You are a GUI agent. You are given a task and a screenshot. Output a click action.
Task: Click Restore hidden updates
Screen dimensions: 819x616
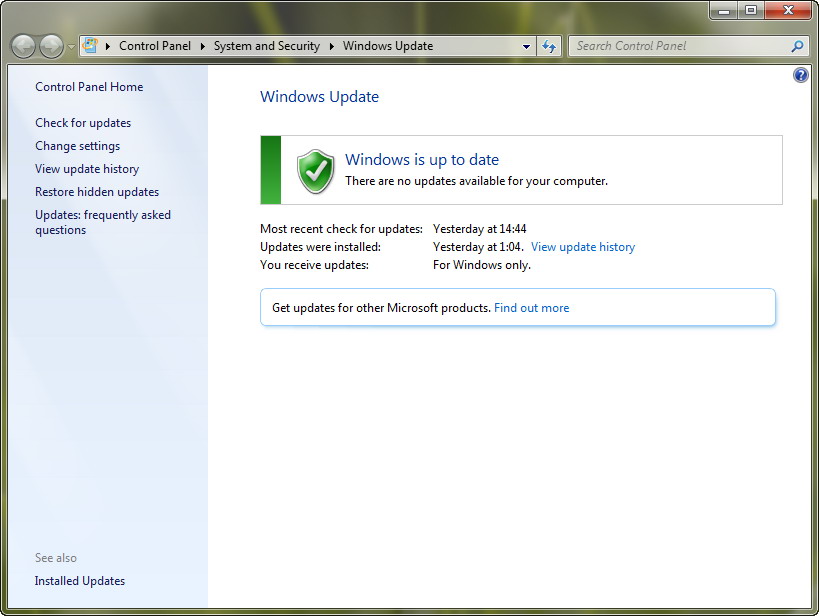point(97,192)
